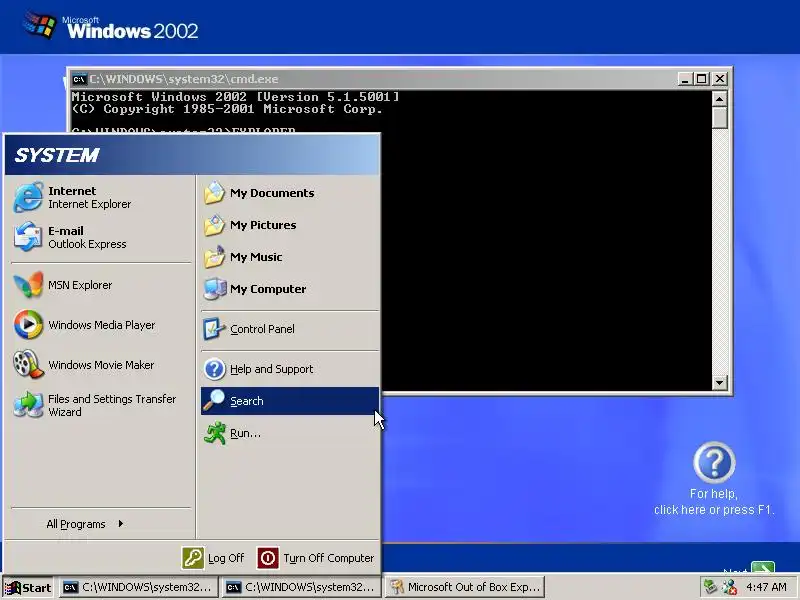
Task: Click the 'MSN Explorer' label text
Action: coord(80,285)
